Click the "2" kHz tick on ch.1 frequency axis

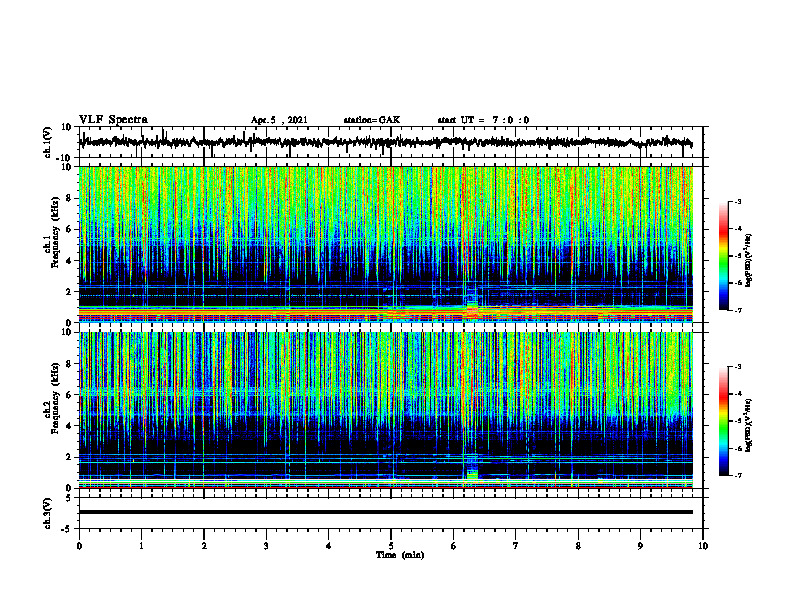point(70,292)
